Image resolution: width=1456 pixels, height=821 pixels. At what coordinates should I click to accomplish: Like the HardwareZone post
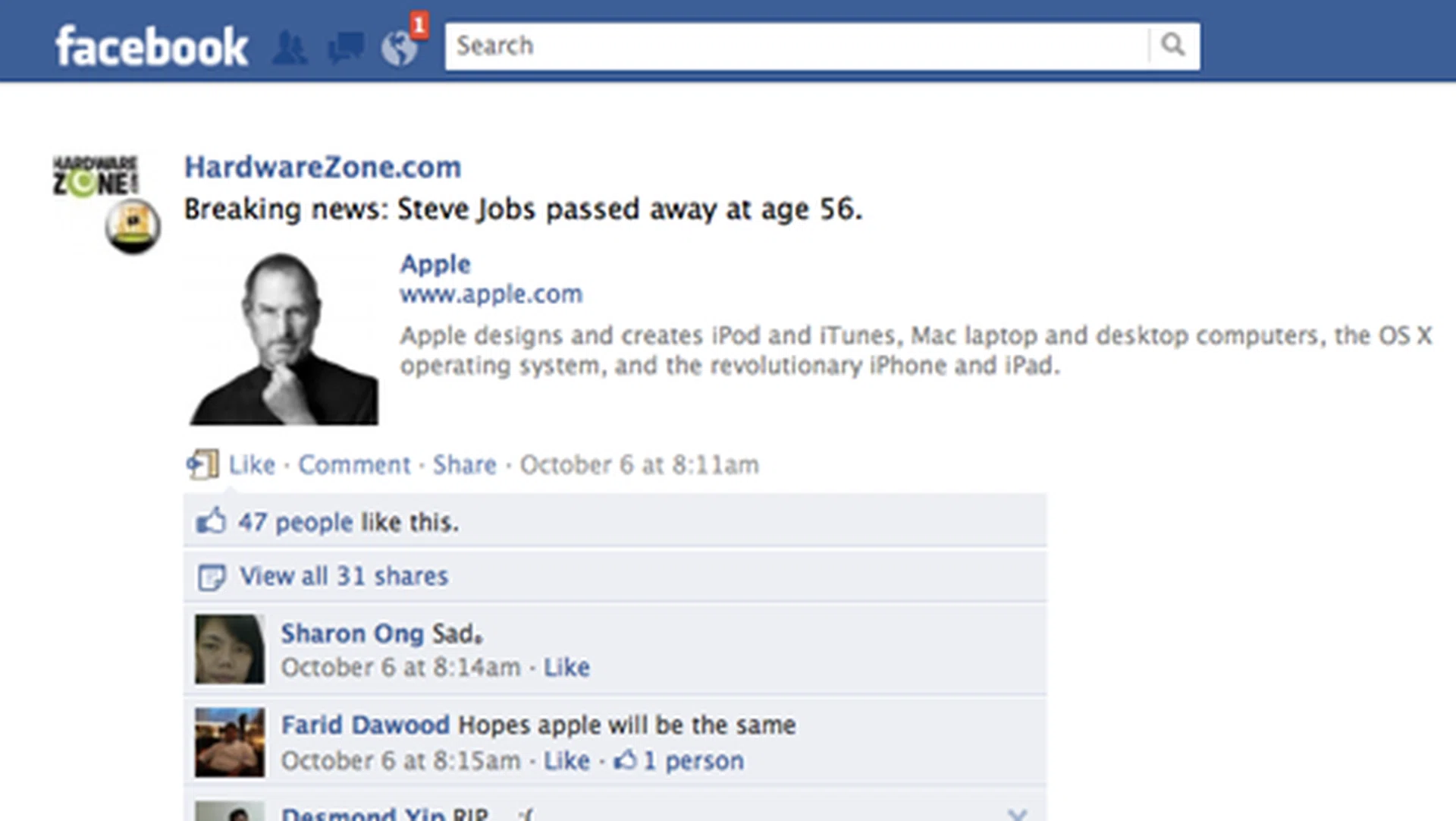pos(252,464)
